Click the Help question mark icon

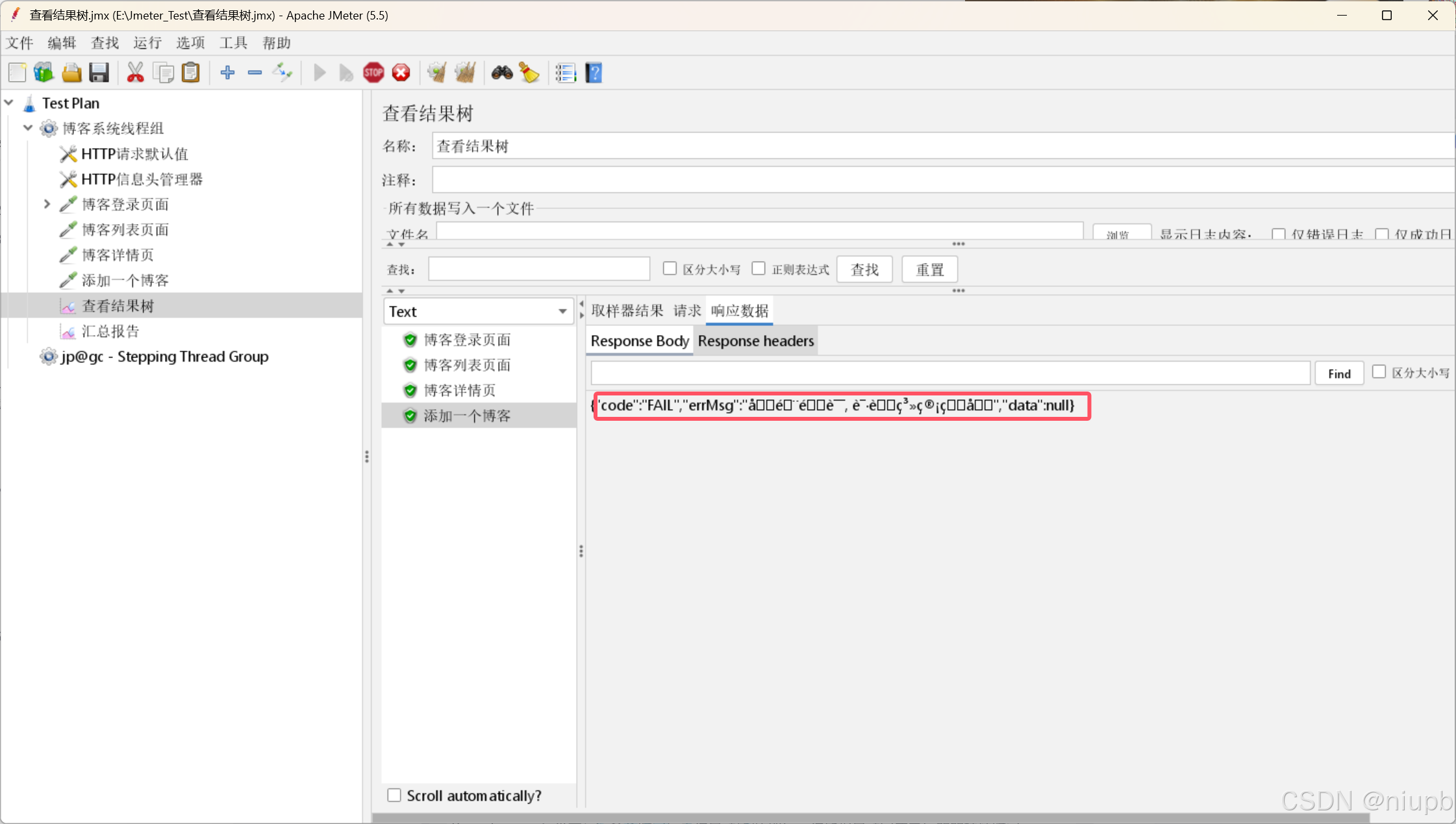[594, 73]
